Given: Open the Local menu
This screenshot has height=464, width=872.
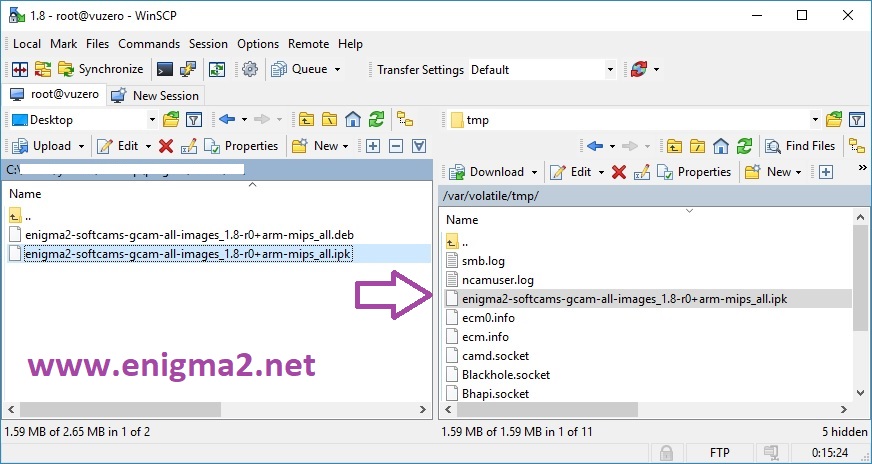Looking at the screenshot, I should point(27,44).
